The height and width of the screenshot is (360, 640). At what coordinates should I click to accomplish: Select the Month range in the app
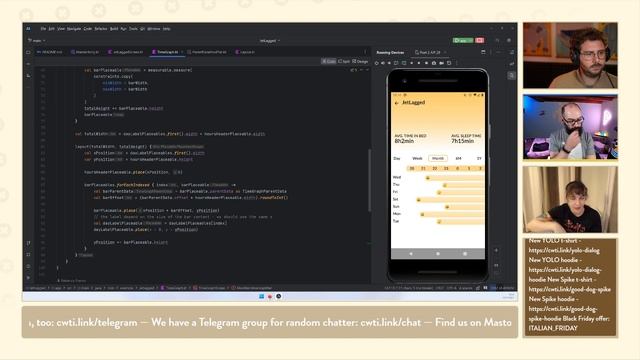(x=438, y=158)
